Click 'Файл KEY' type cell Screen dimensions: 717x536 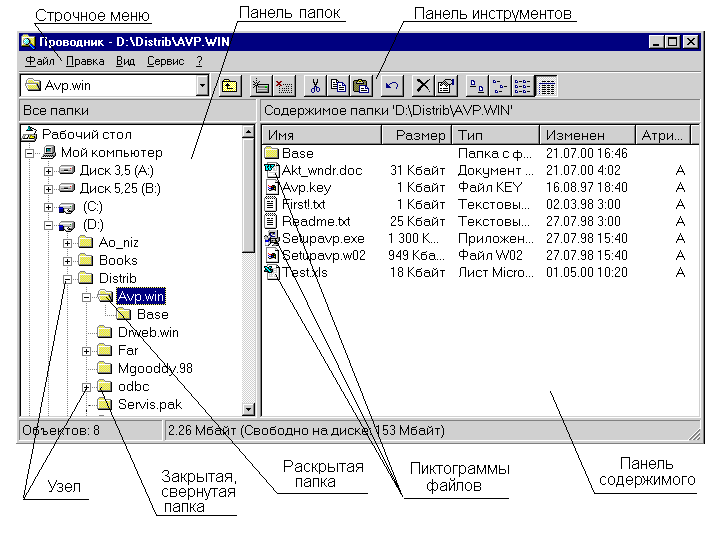[x=490, y=187]
